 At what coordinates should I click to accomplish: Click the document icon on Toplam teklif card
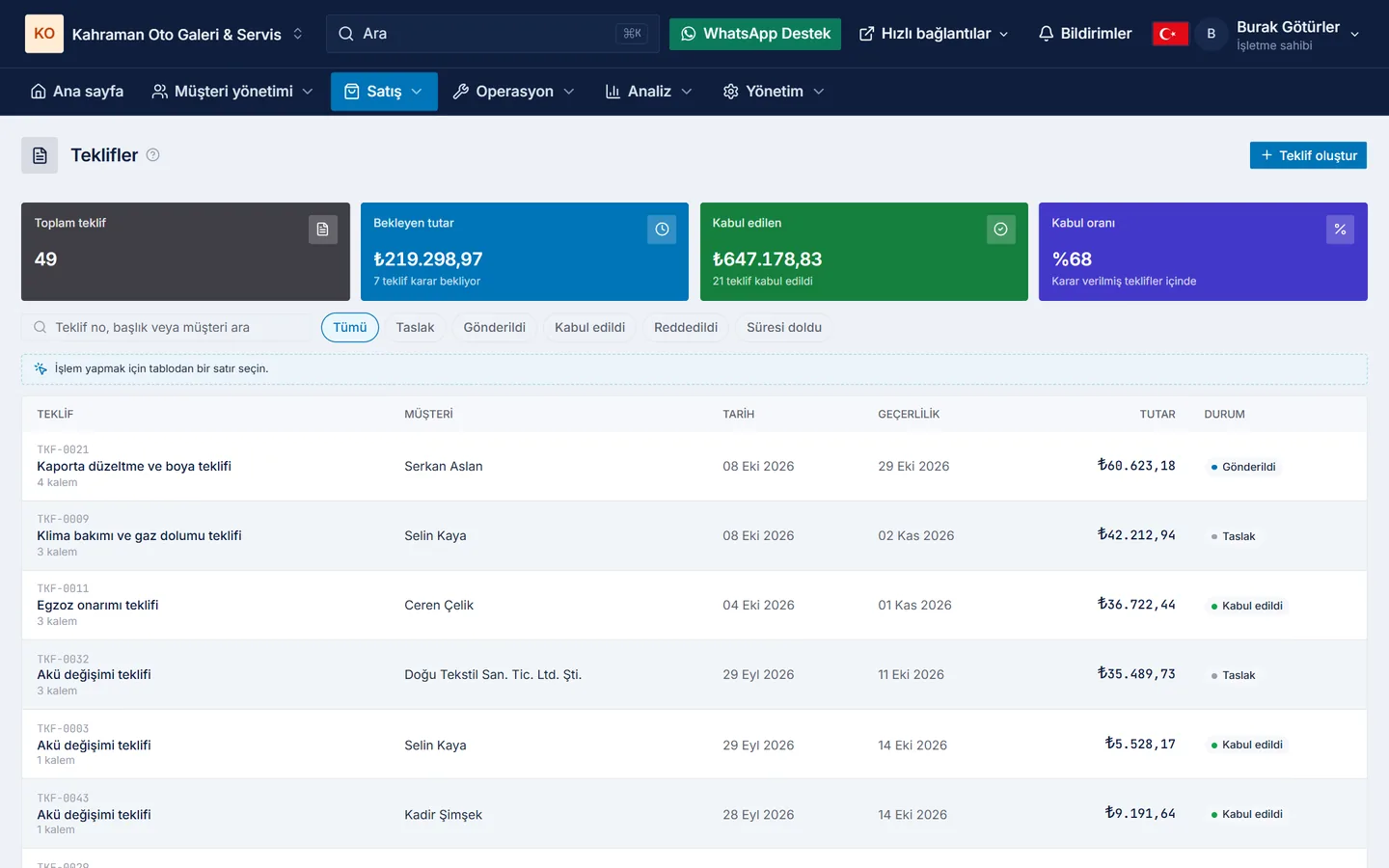click(x=323, y=230)
